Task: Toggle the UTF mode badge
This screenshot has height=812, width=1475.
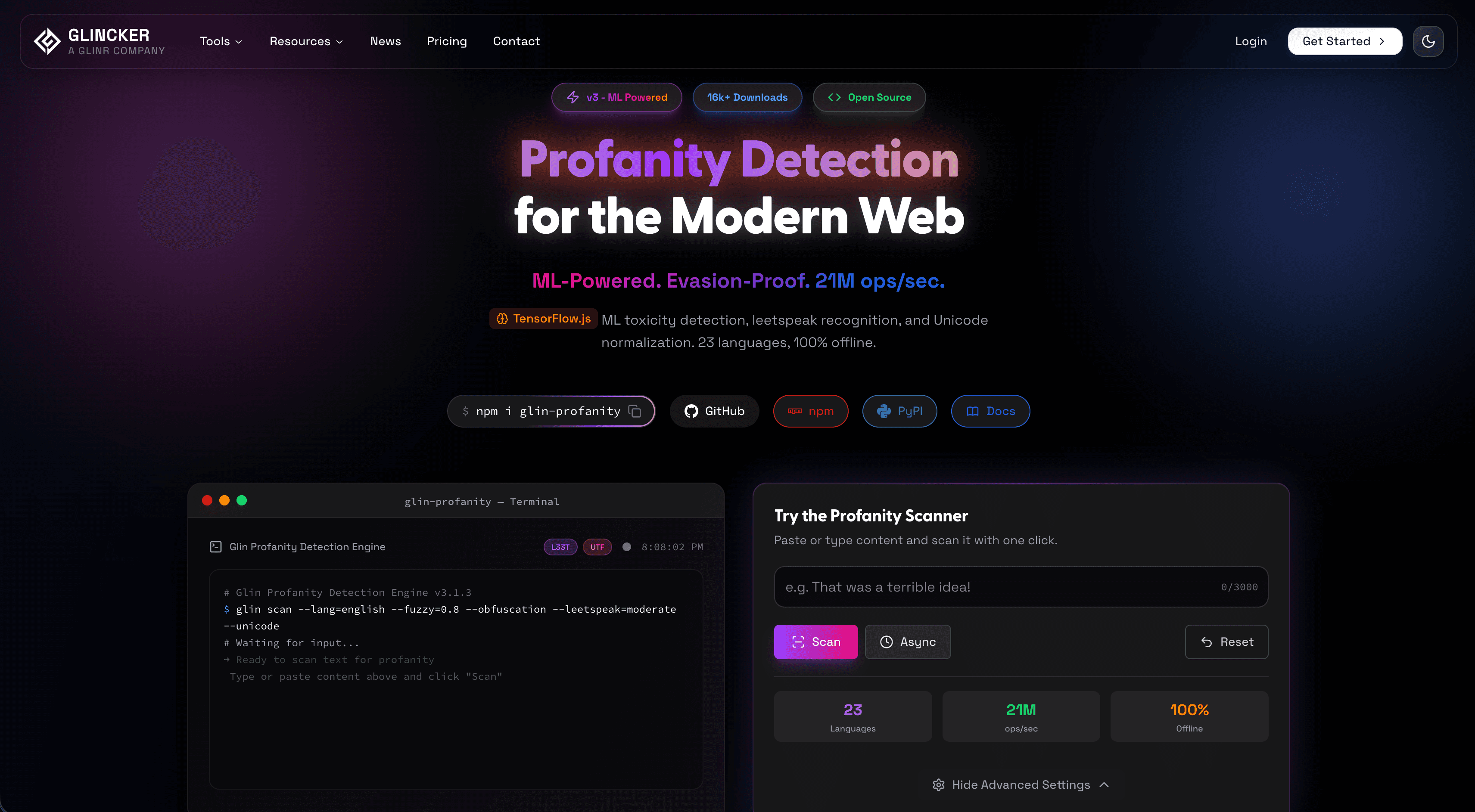Action: click(597, 547)
